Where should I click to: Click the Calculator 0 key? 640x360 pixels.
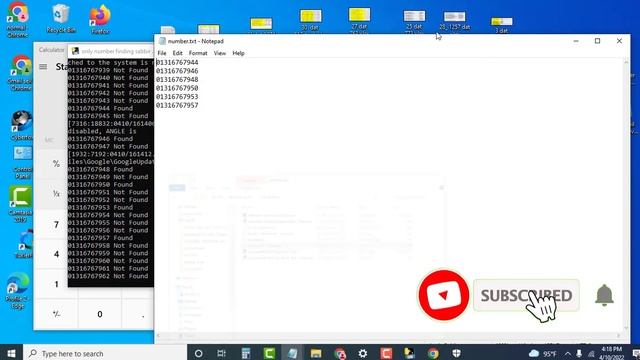tap(100, 314)
